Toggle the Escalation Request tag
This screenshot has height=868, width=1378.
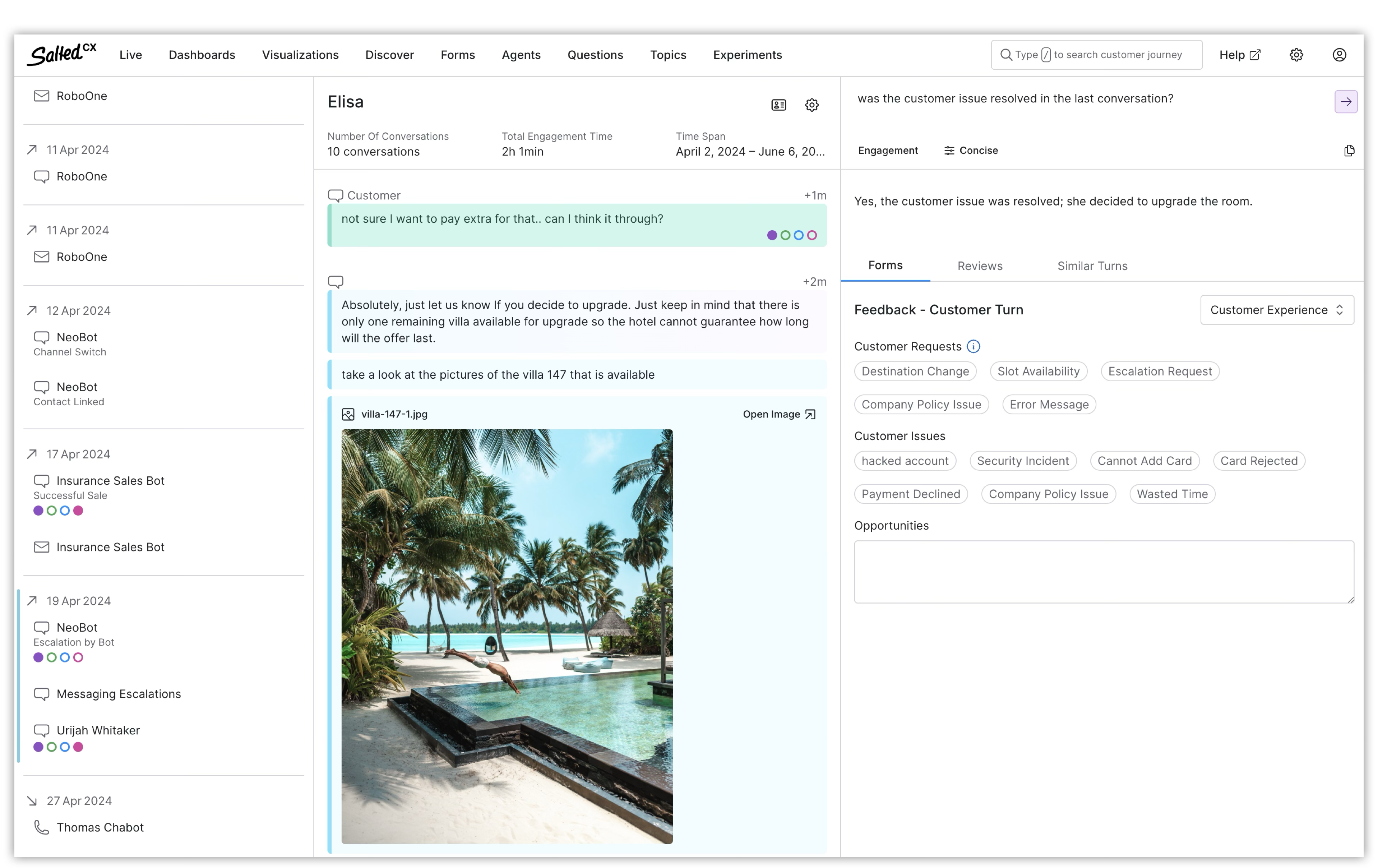click(x=1159, y=371)
